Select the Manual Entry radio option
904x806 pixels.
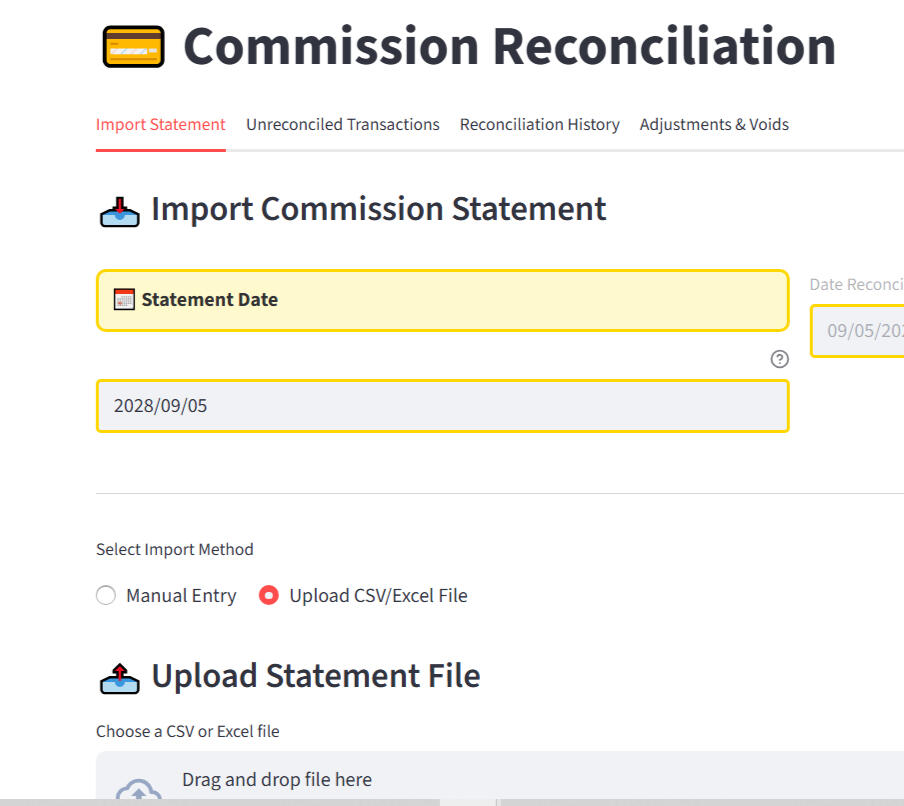coord(106,596)
